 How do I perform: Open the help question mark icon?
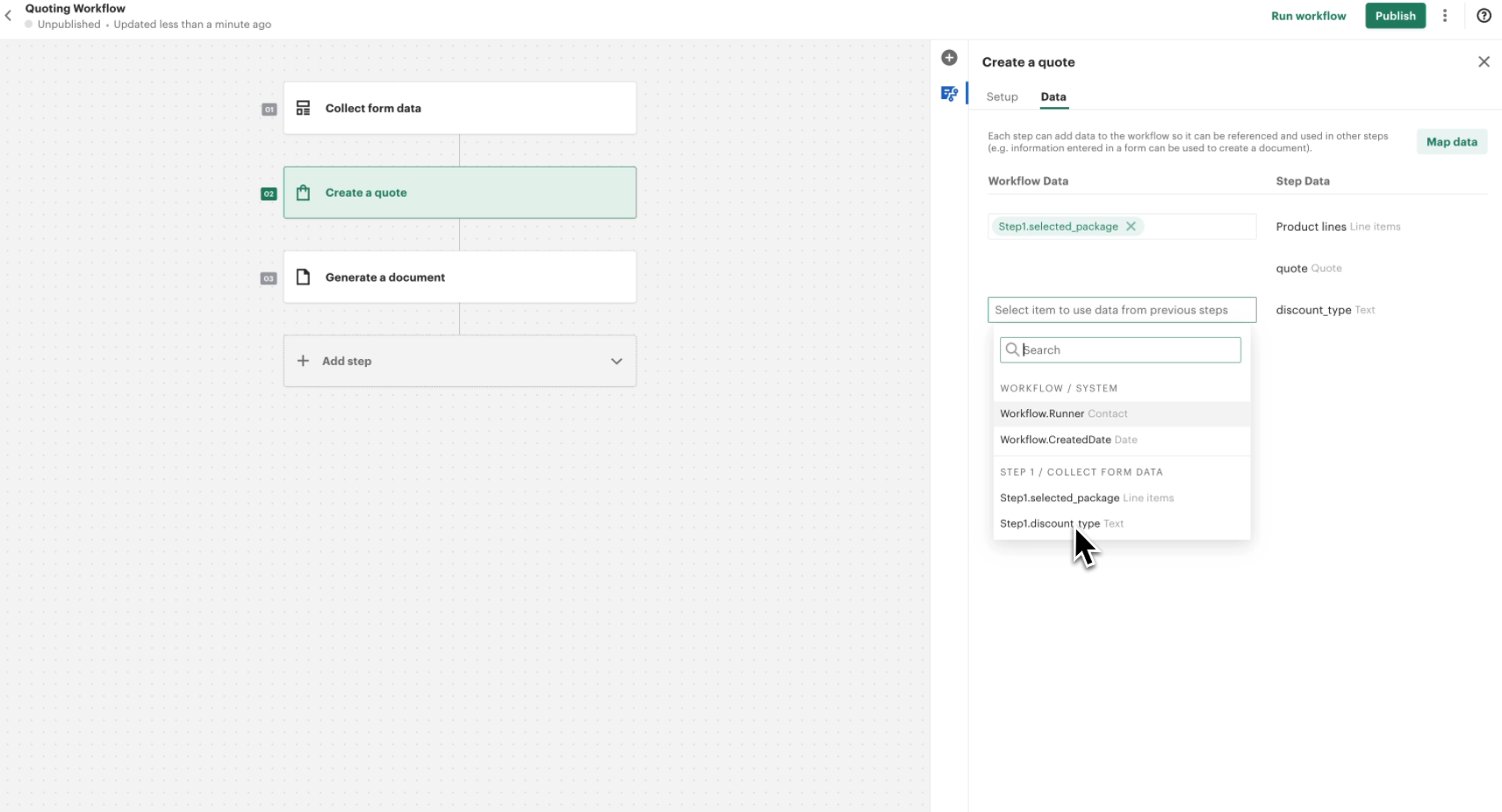coord(1484,16)
